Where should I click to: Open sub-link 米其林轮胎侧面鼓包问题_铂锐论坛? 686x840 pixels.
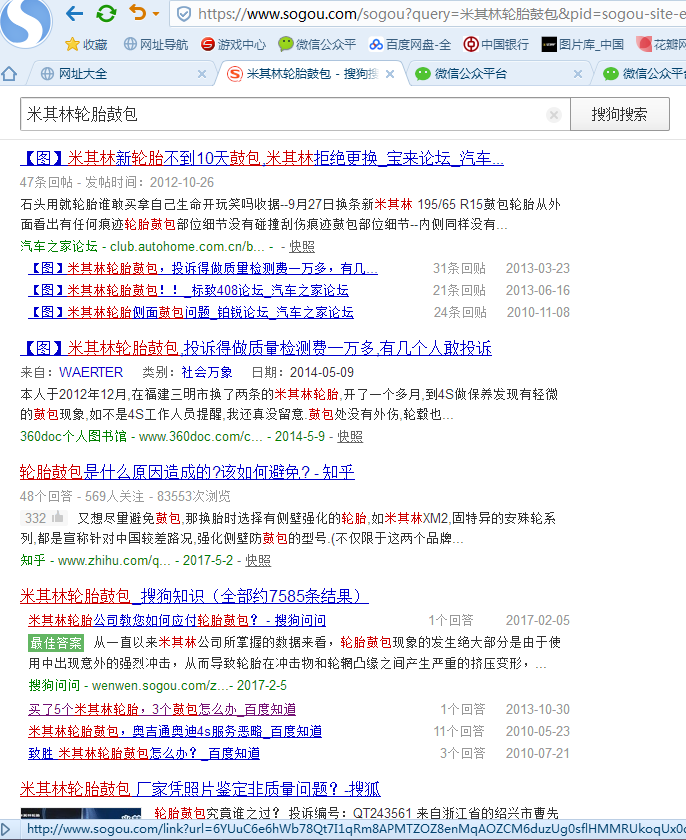coord(191,312)
